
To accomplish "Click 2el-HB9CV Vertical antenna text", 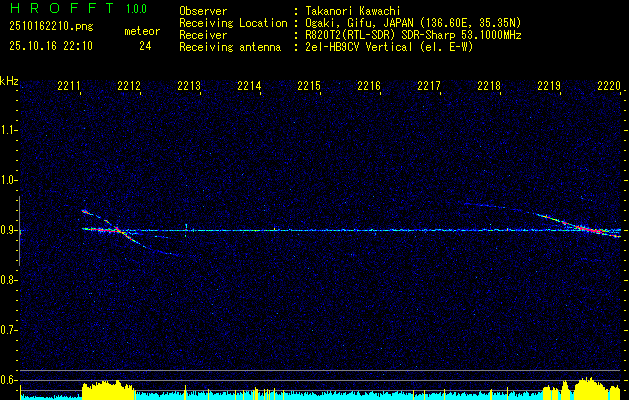I will tap(389, 47).
